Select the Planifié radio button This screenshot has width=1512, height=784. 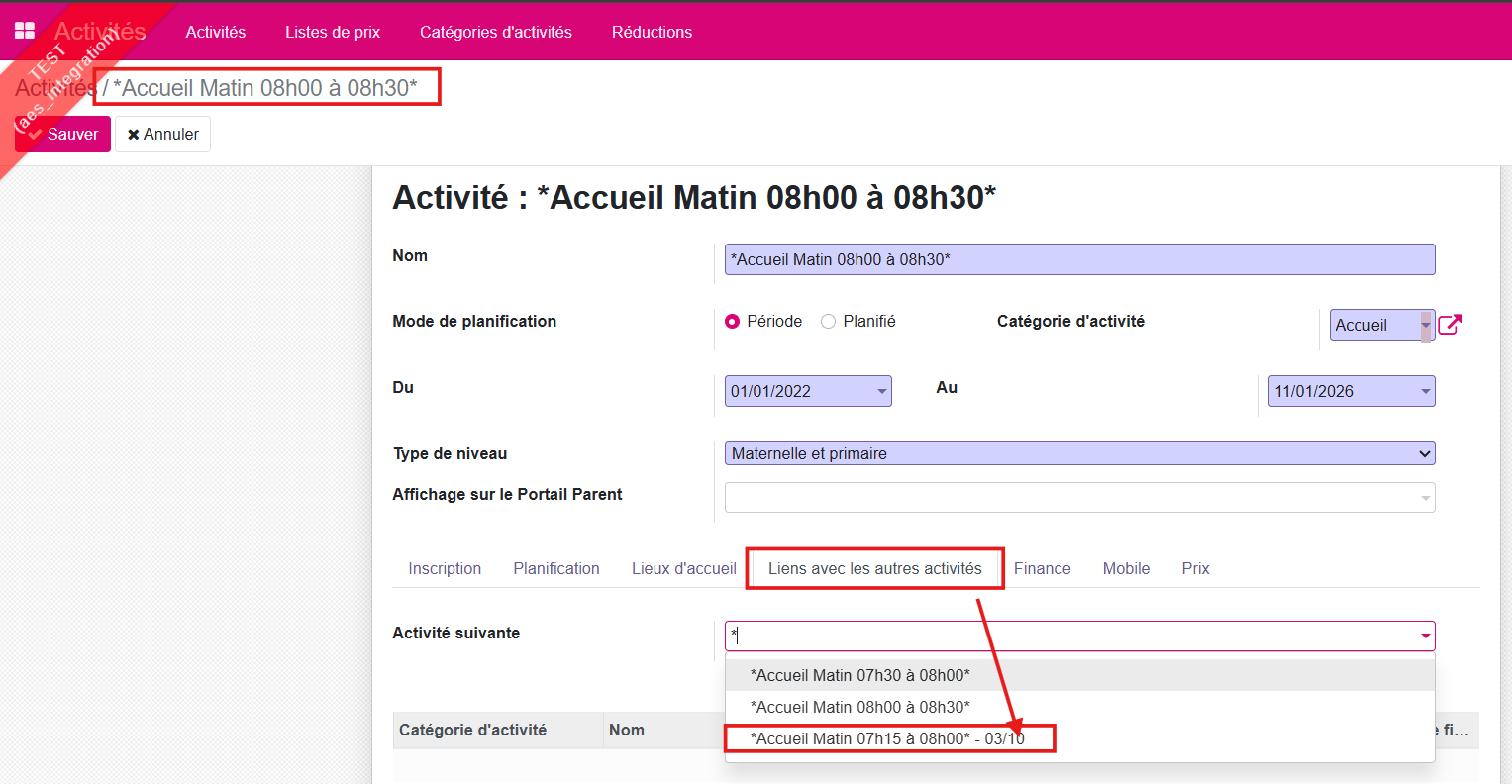pyautogui.click(x=829, y=322)
